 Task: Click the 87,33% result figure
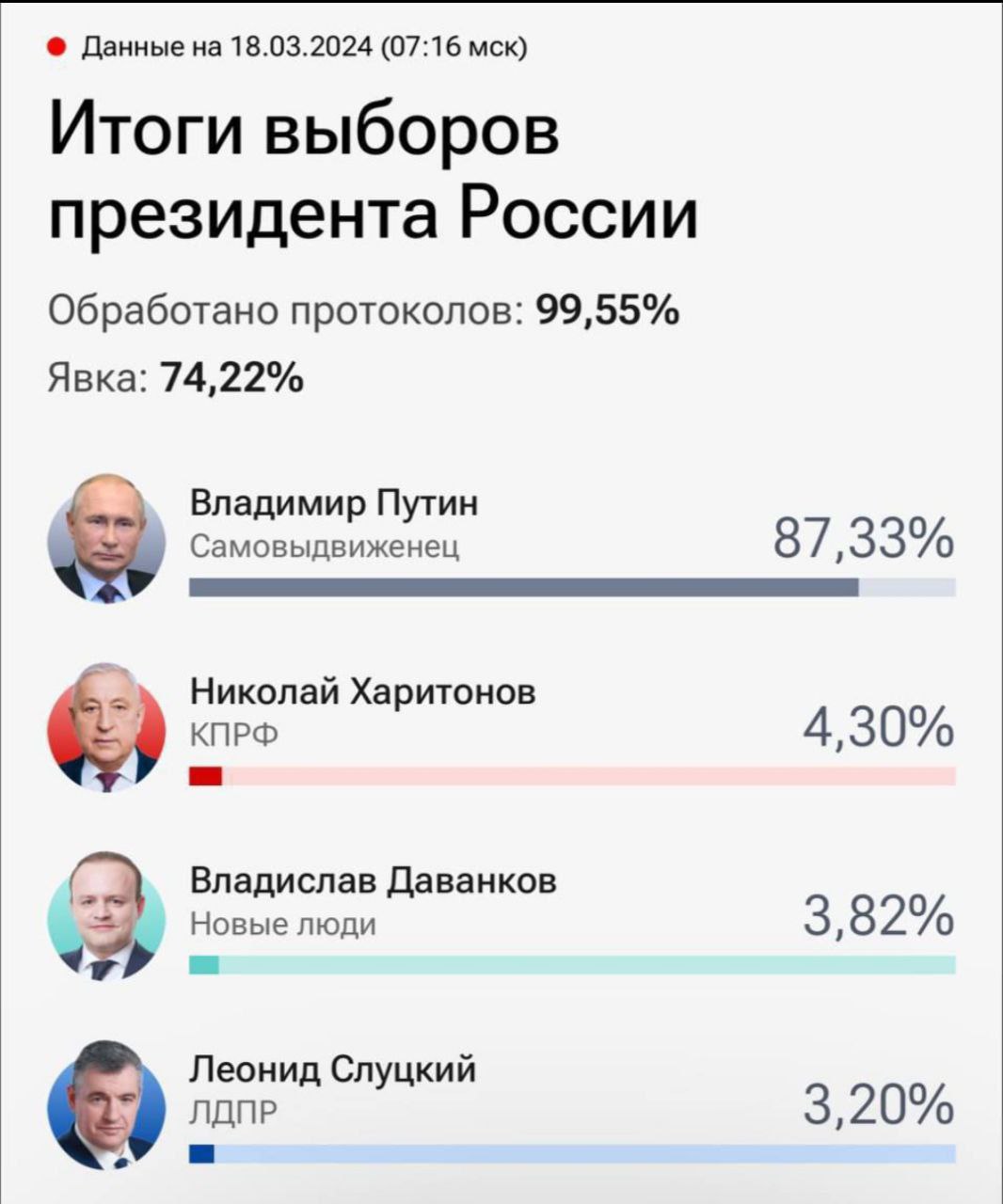point(863,541)
